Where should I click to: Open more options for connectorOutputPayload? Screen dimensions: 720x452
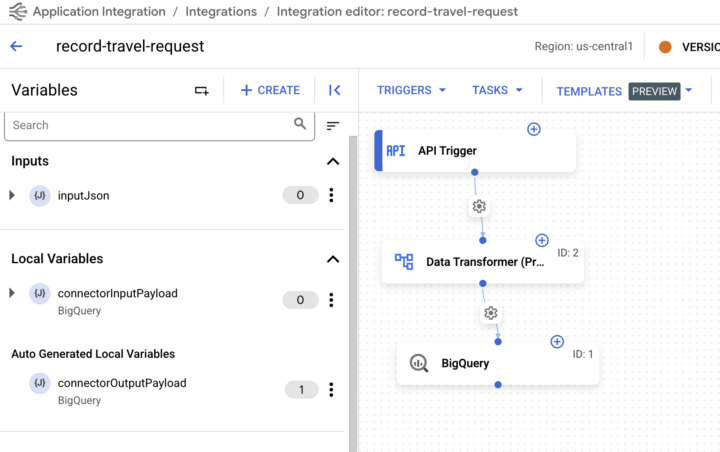coord(331,390)
